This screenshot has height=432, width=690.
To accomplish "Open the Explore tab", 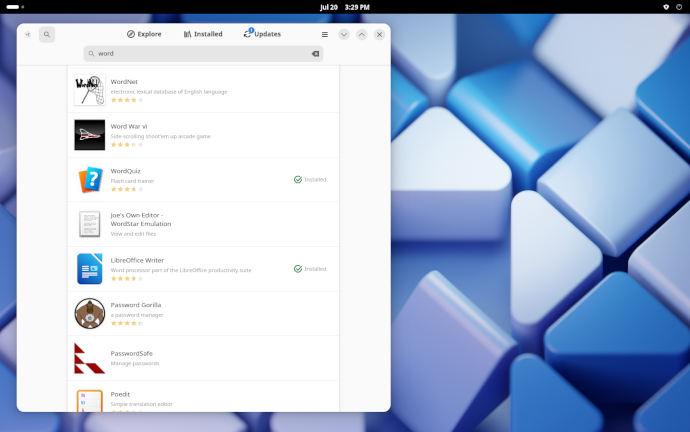I will 144,34.
